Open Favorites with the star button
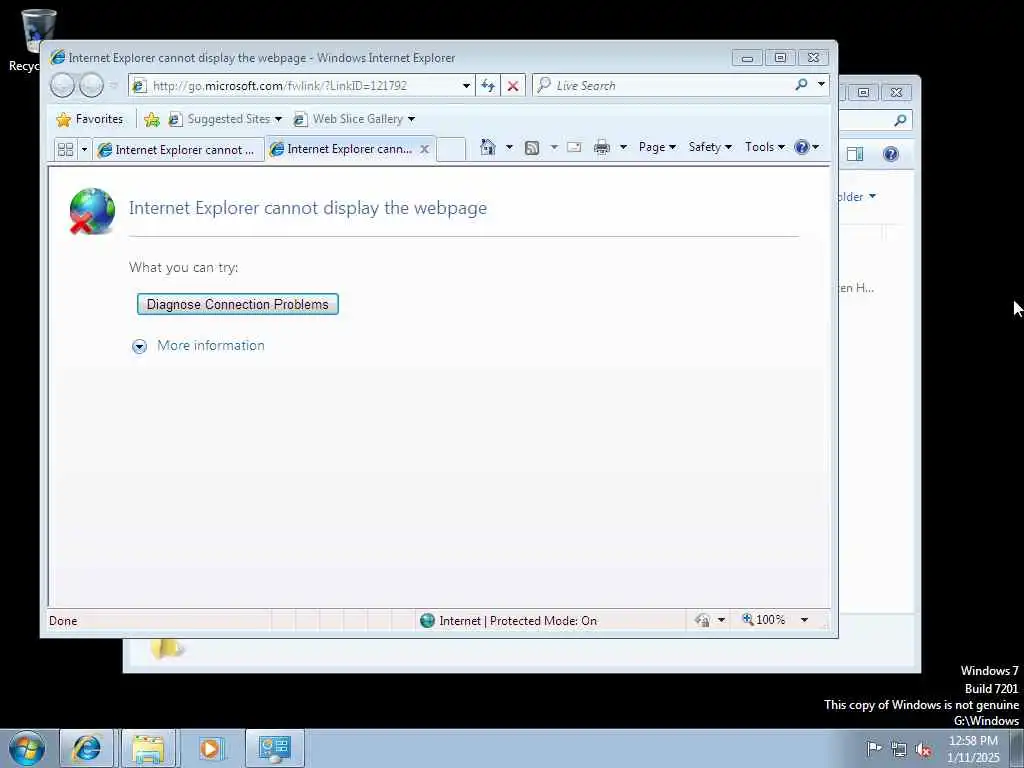 tap(89, 119)
